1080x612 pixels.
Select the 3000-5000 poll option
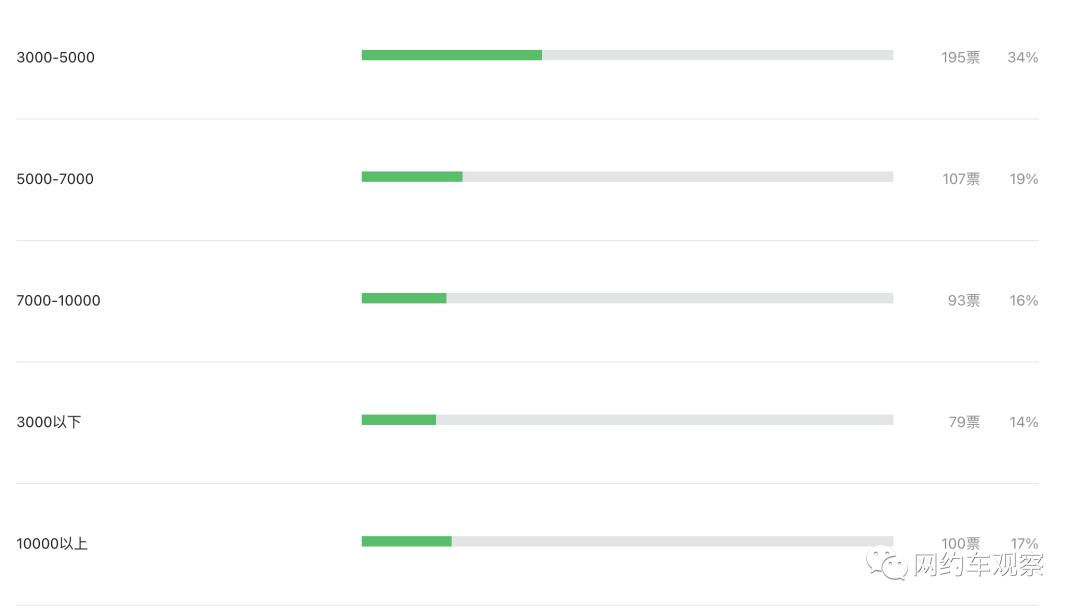click(x=56, y=58)
